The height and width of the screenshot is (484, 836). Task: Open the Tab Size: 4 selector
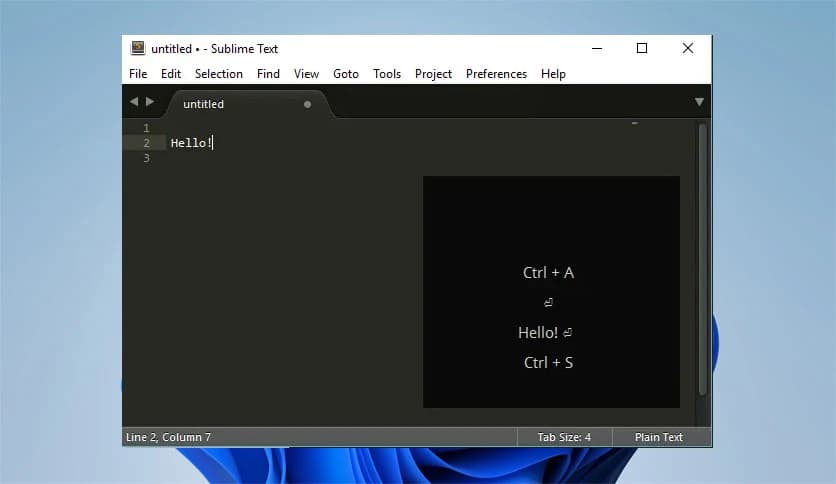[564, 437]
